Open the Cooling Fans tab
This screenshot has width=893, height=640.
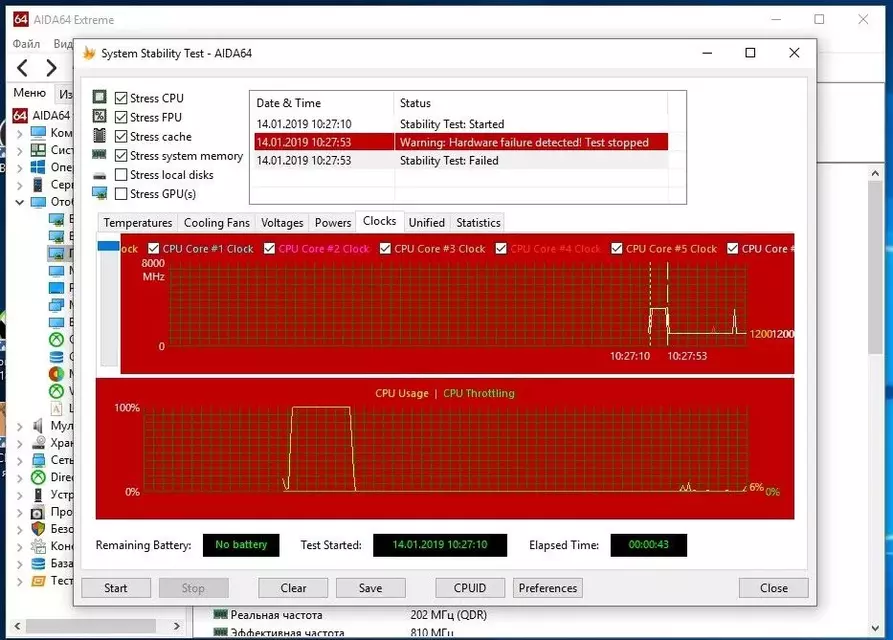[x=216, y=223]
